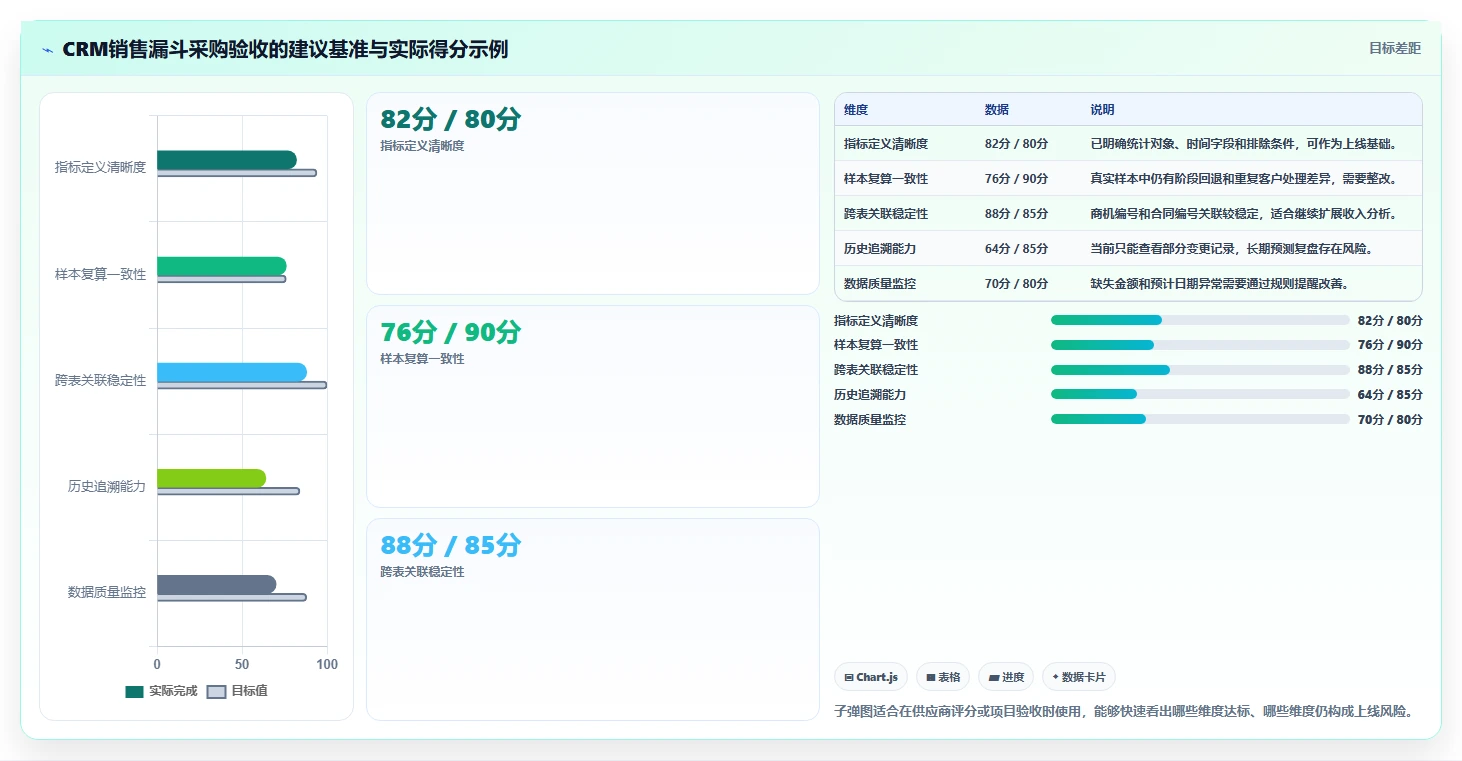
Task: Open the 88分 / 85分 data card
Action: tap(593, 619)
